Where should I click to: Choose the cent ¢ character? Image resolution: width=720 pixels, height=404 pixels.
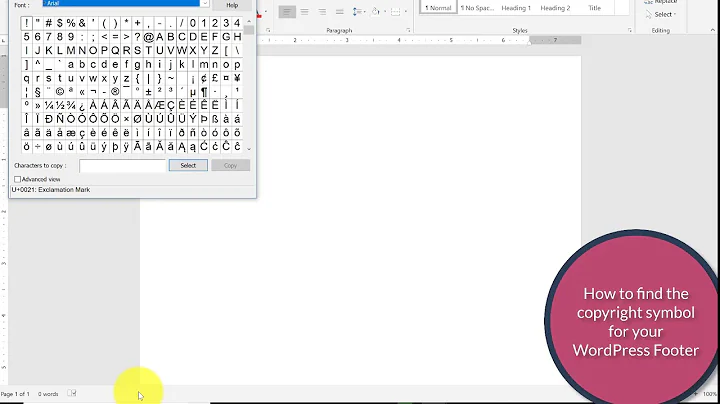tap(204, 78)
